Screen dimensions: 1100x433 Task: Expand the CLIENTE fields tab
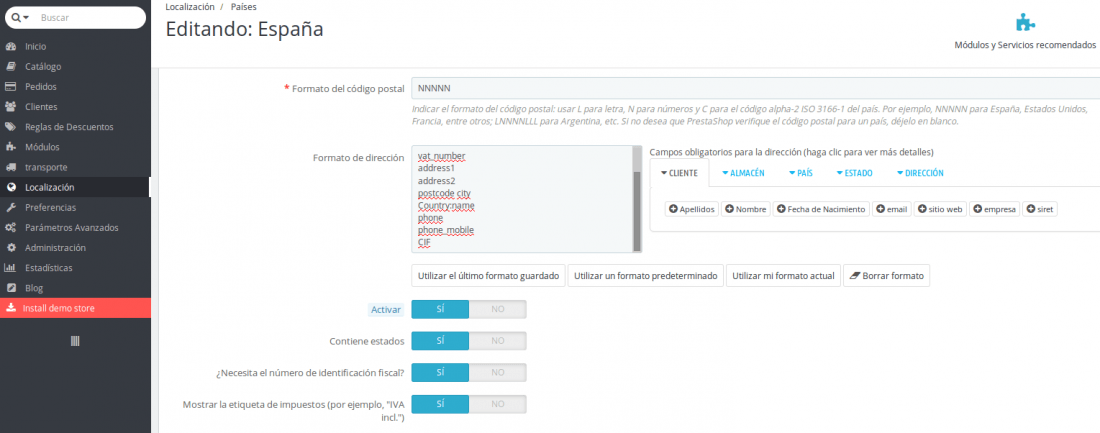tap(679, 173)
